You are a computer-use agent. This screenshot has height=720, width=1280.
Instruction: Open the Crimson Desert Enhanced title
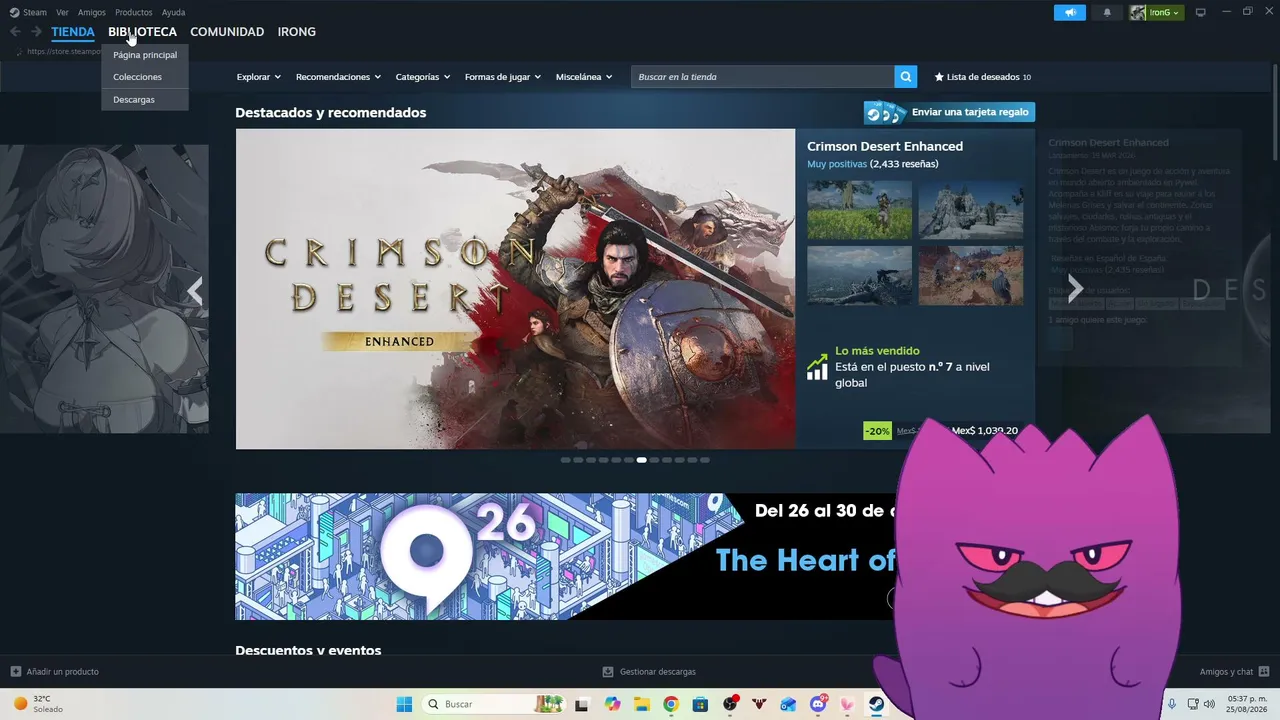(x=885, y=146)
